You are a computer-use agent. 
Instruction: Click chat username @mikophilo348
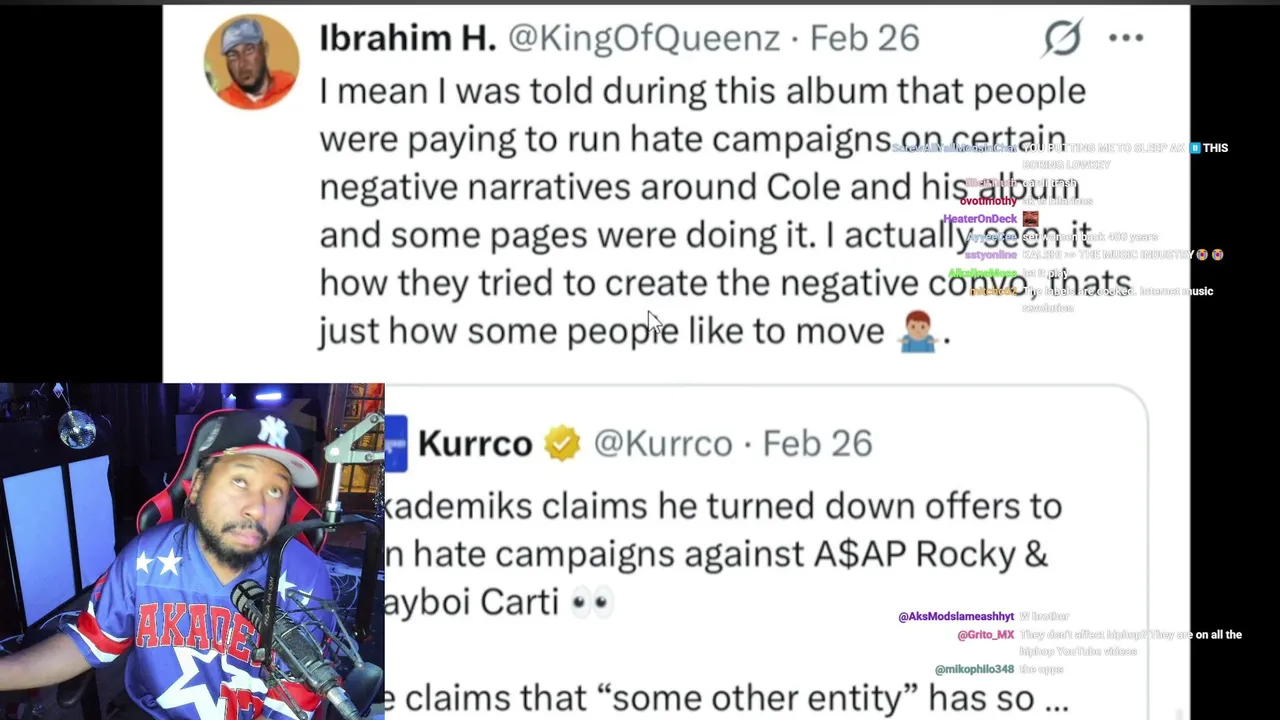click(975, 670)
